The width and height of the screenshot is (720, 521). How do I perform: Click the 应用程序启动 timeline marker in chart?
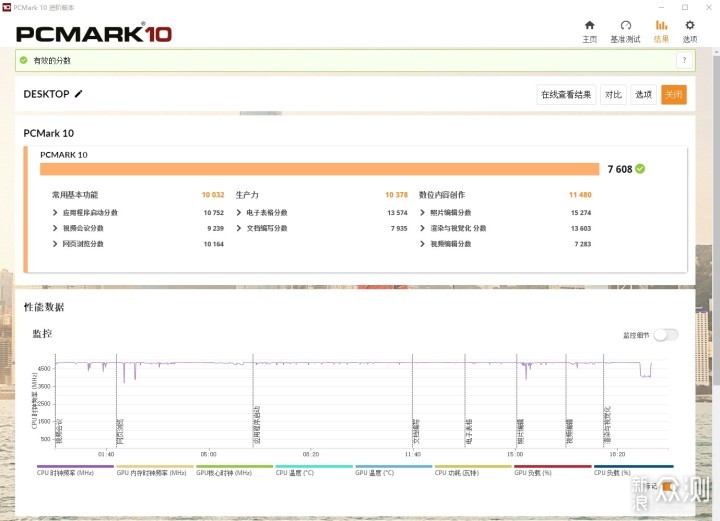pos(257,425)
